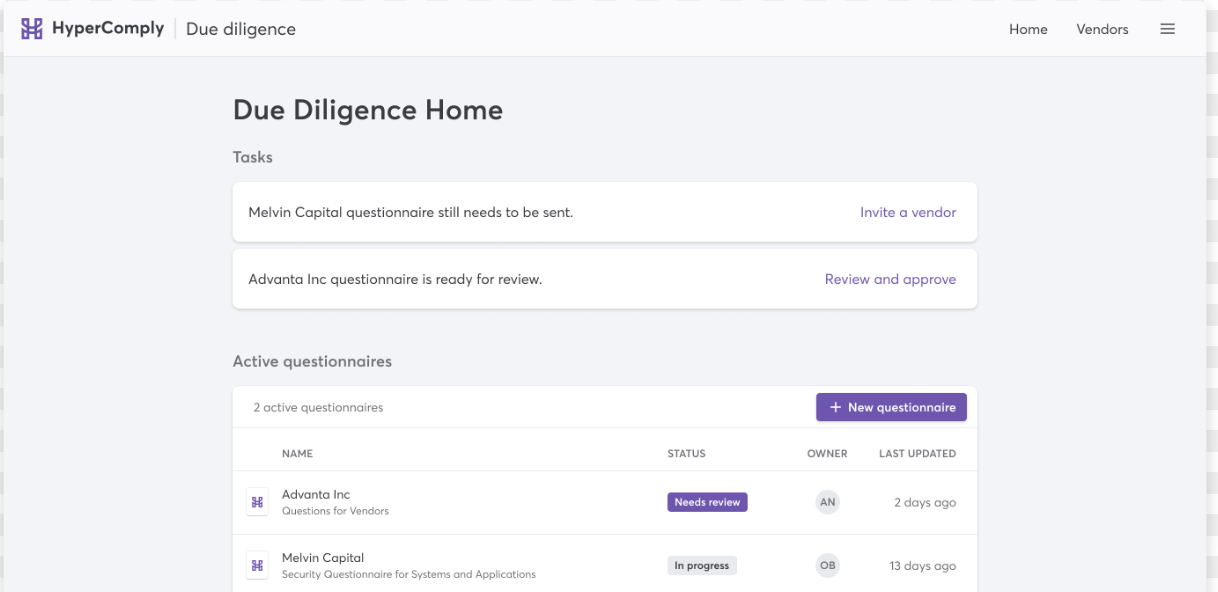Click the Needs review status badge
Screen dimensions: 1218x592
pyautogui.click(x=707, y=502)
